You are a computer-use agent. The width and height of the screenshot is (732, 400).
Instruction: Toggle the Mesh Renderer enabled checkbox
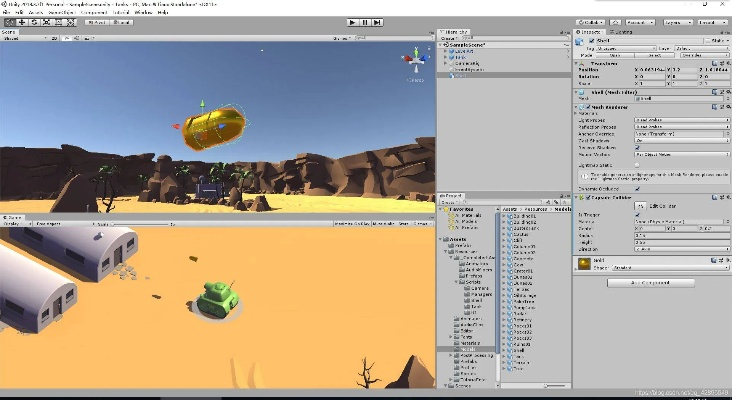click(x=586, y=107)
